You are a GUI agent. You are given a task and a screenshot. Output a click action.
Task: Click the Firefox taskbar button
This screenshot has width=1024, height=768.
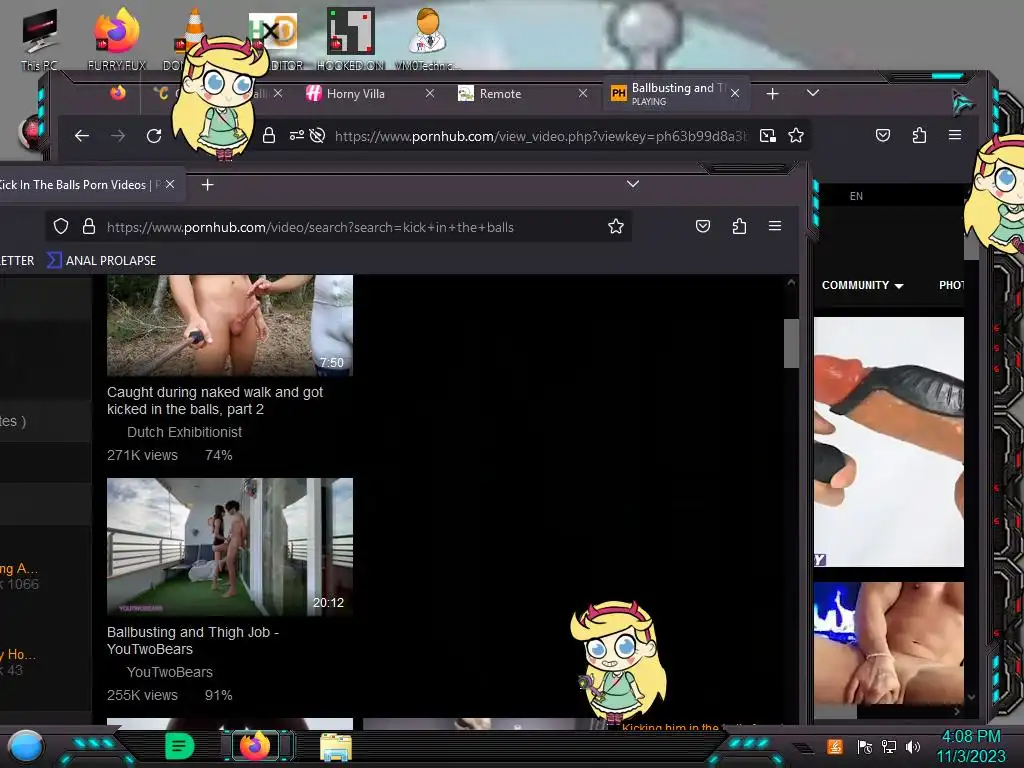tap(255, 746)
